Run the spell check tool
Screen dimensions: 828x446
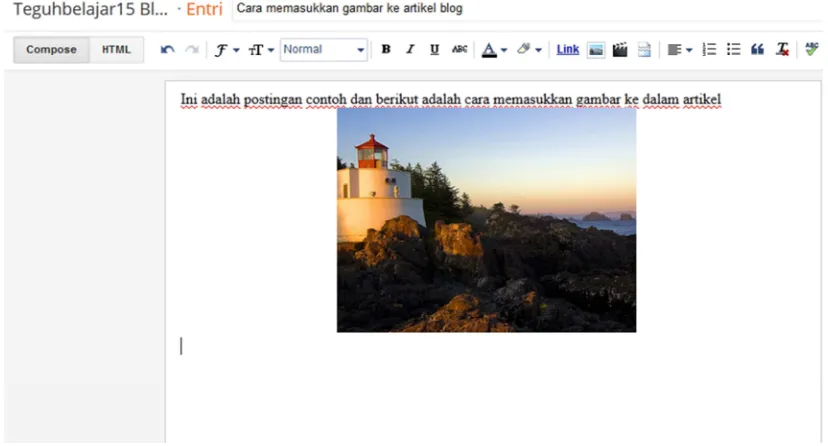812,50
